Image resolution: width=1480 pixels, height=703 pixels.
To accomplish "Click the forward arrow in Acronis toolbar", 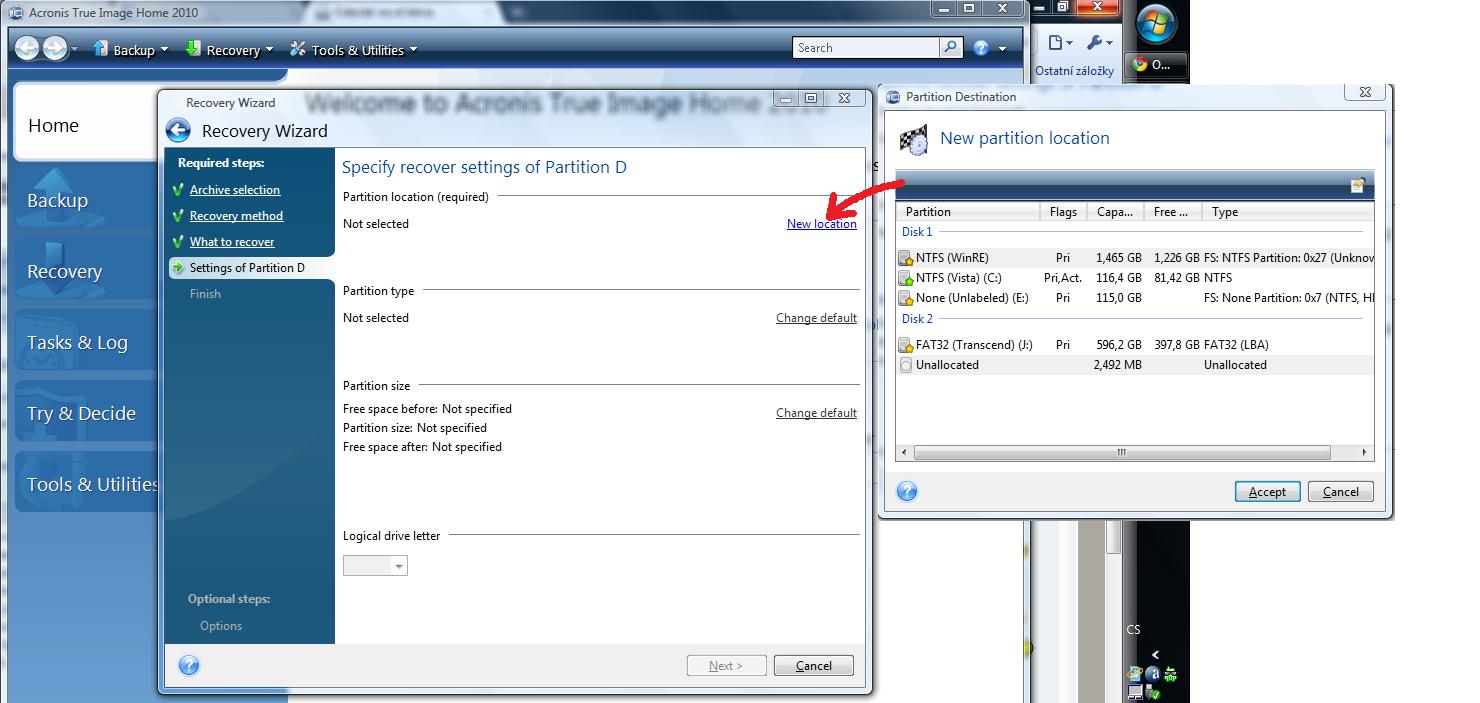I will 54,48.
